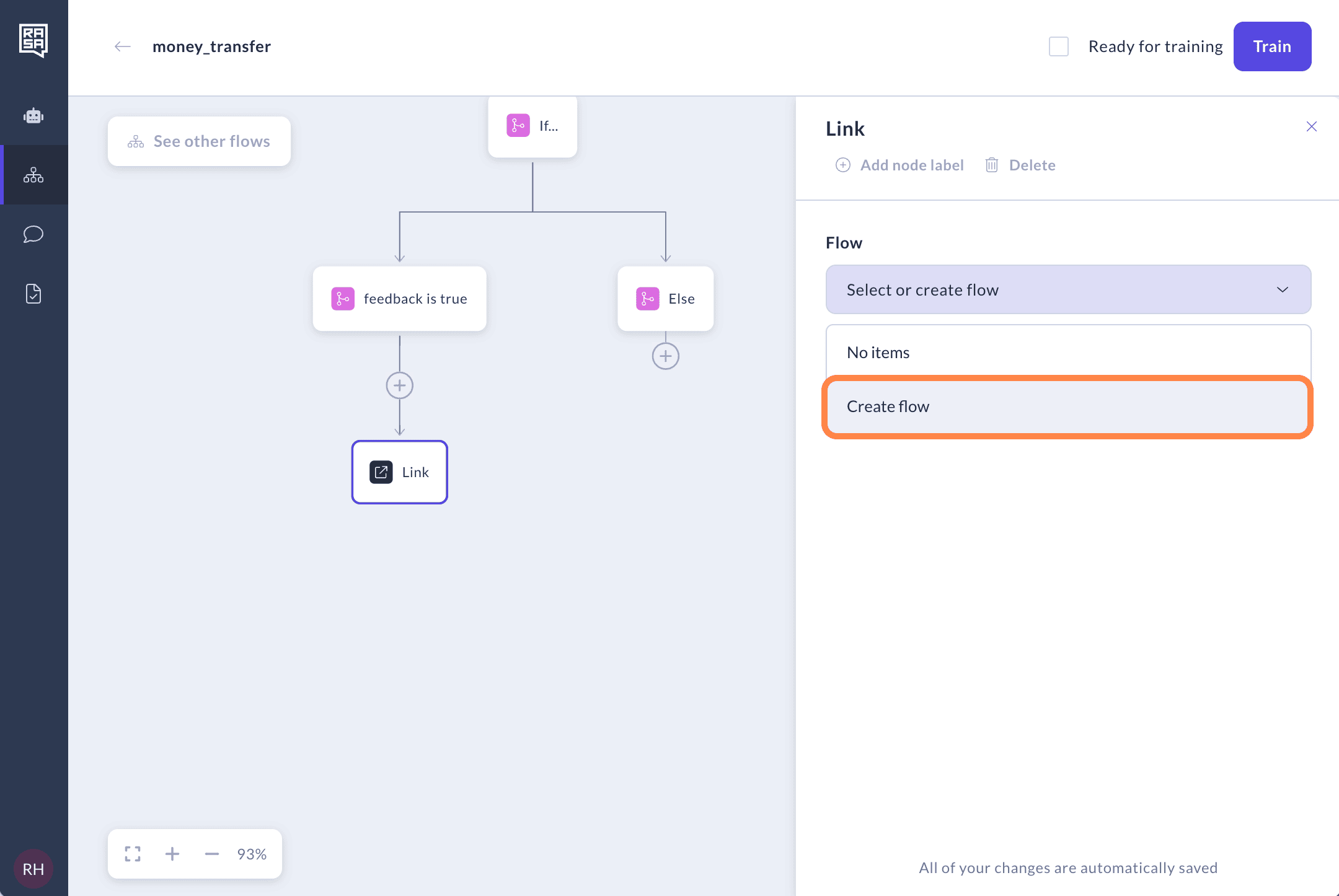Collapse the Flow selector chevron
This screenshot has width=1339, height=896.
(1283, 289)
